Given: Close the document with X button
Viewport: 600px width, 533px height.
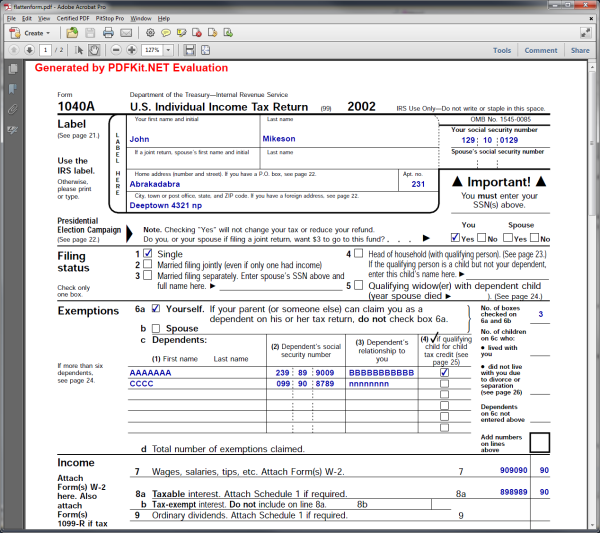Looking at the screenshot, I should pyautogui.click(x=591, y=18).
